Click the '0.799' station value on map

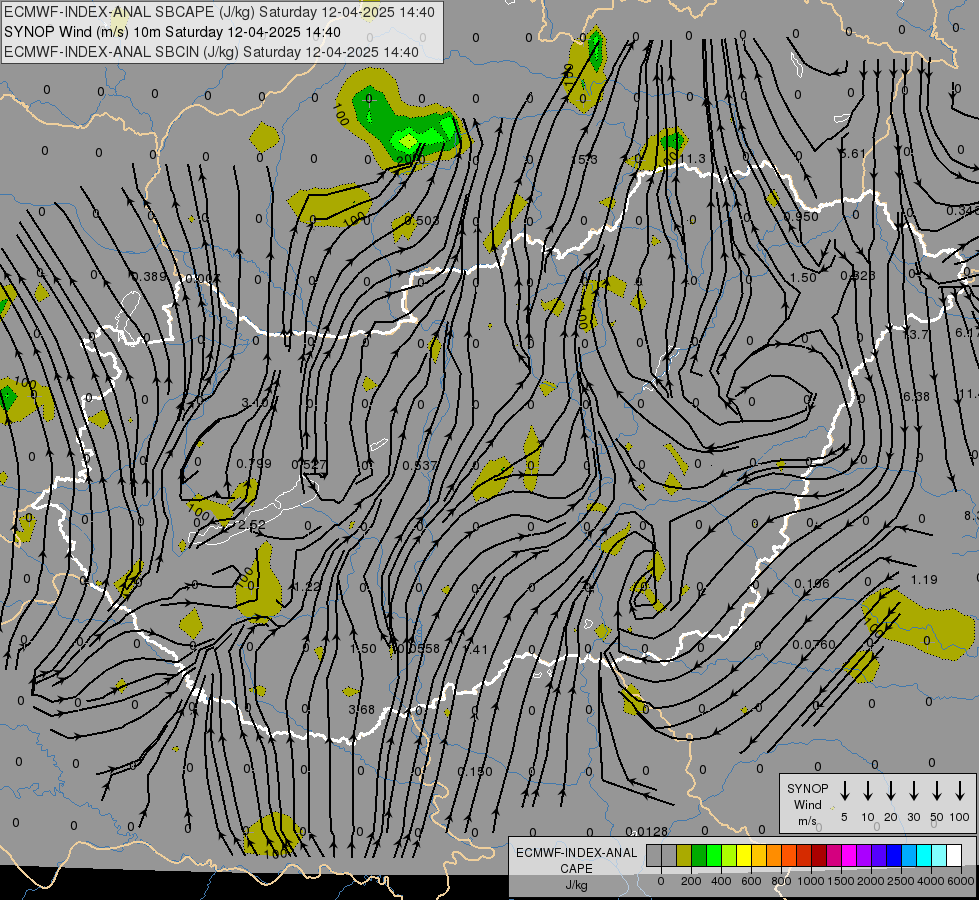click(254, 463)
